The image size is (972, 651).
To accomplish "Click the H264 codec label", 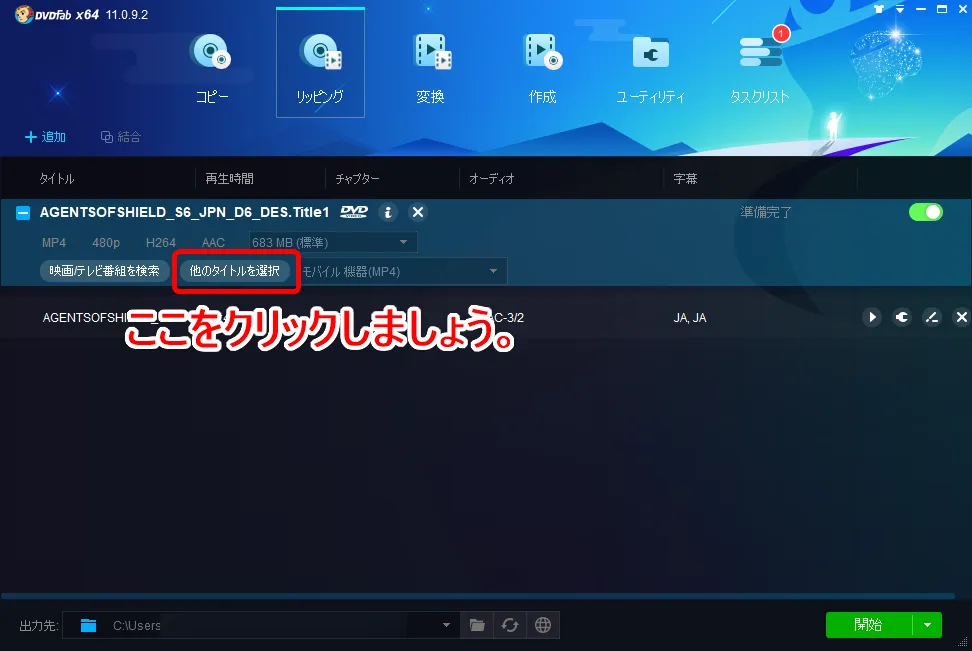I will click(161, 242).
